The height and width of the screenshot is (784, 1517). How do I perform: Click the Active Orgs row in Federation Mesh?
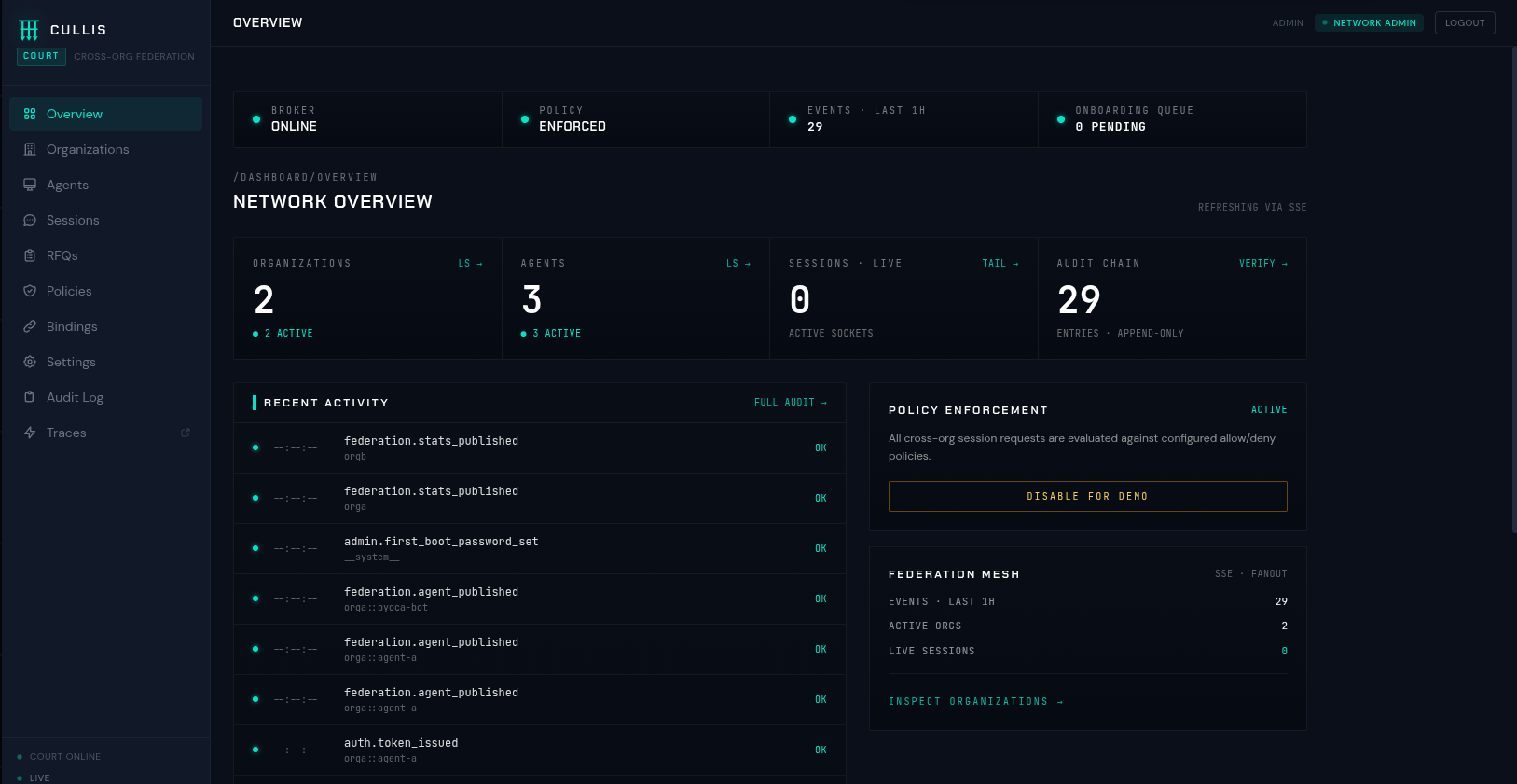1087,626
